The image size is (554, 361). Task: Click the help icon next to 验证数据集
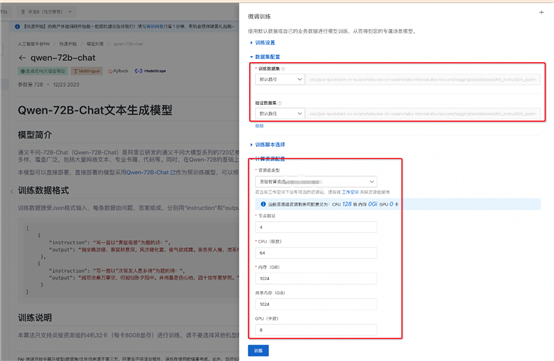click(280, 103)
